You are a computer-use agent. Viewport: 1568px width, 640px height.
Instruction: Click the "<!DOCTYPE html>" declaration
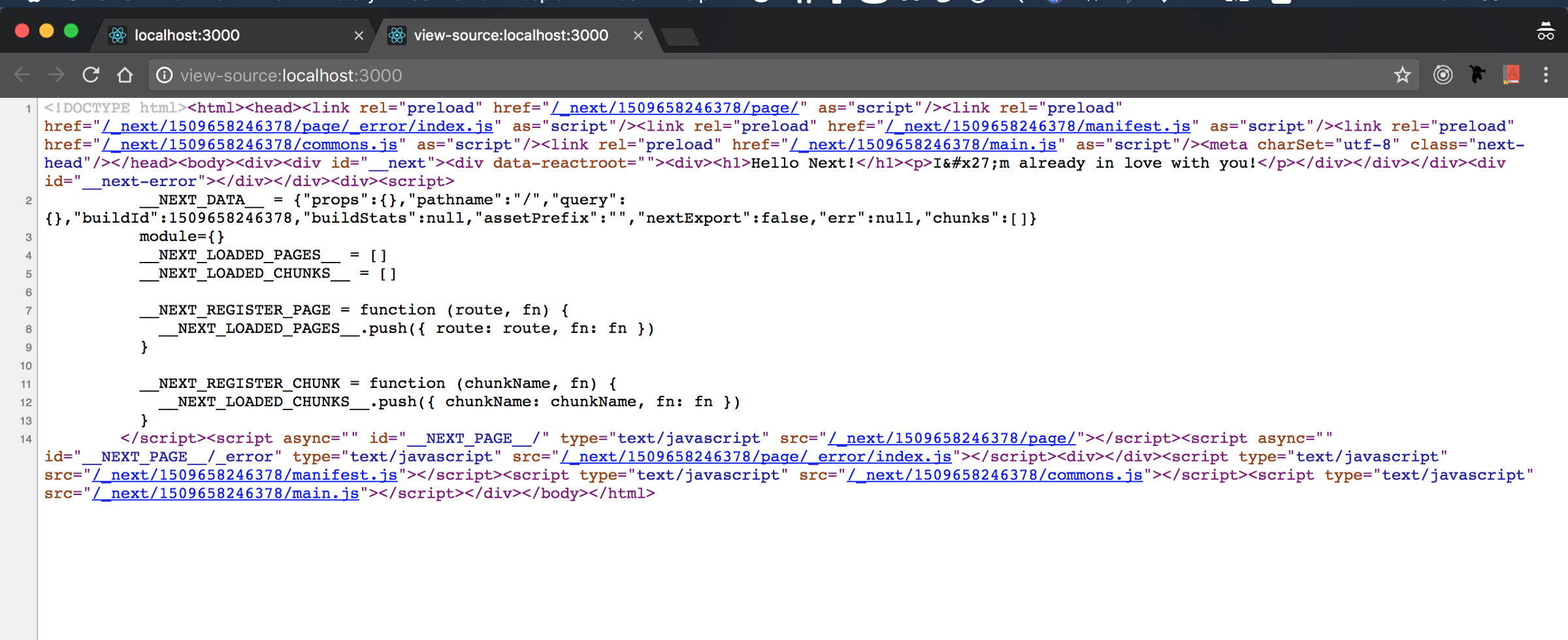(x=116, y=108)
